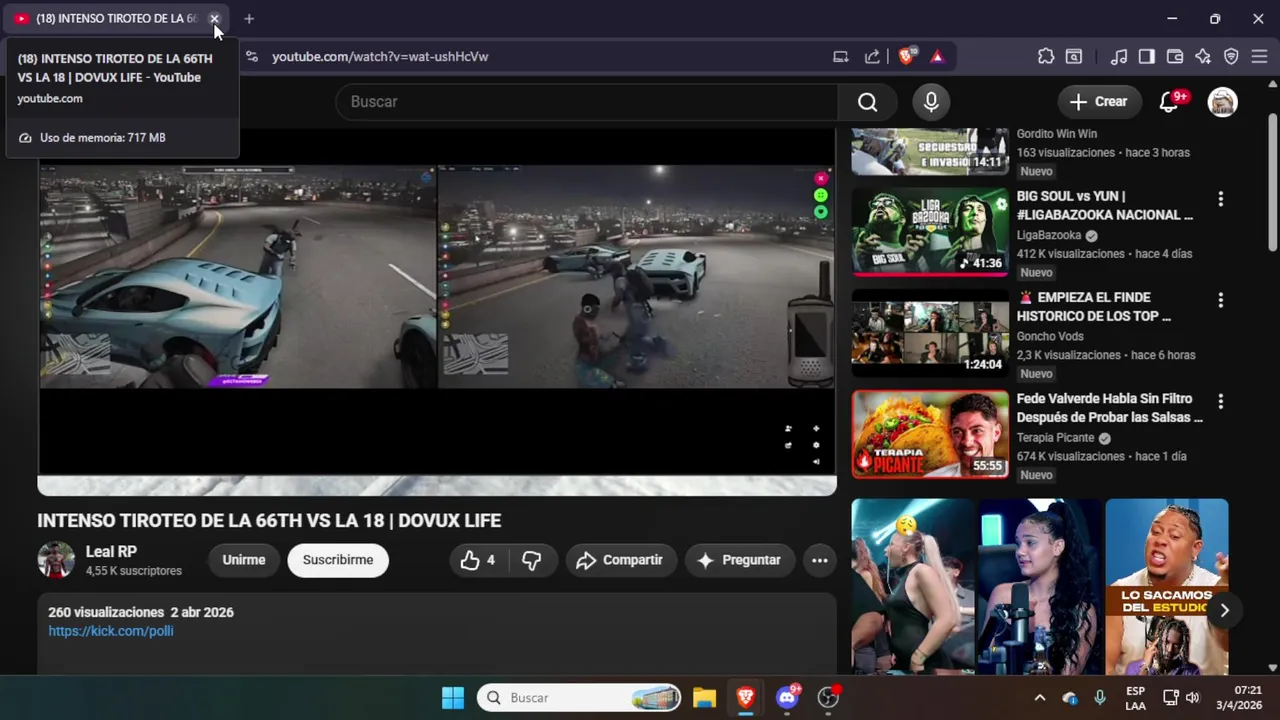Screen dimensions: 1280x720
Task: Open options for BIG SOUL vs YUN video
Action: coord(1220,199)
